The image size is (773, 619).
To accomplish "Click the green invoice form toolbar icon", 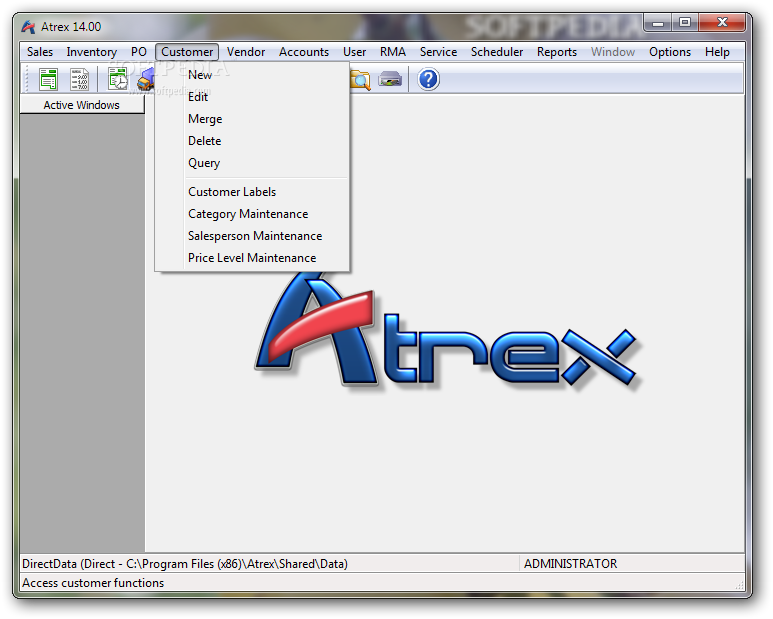I will [x=48, y=79].
